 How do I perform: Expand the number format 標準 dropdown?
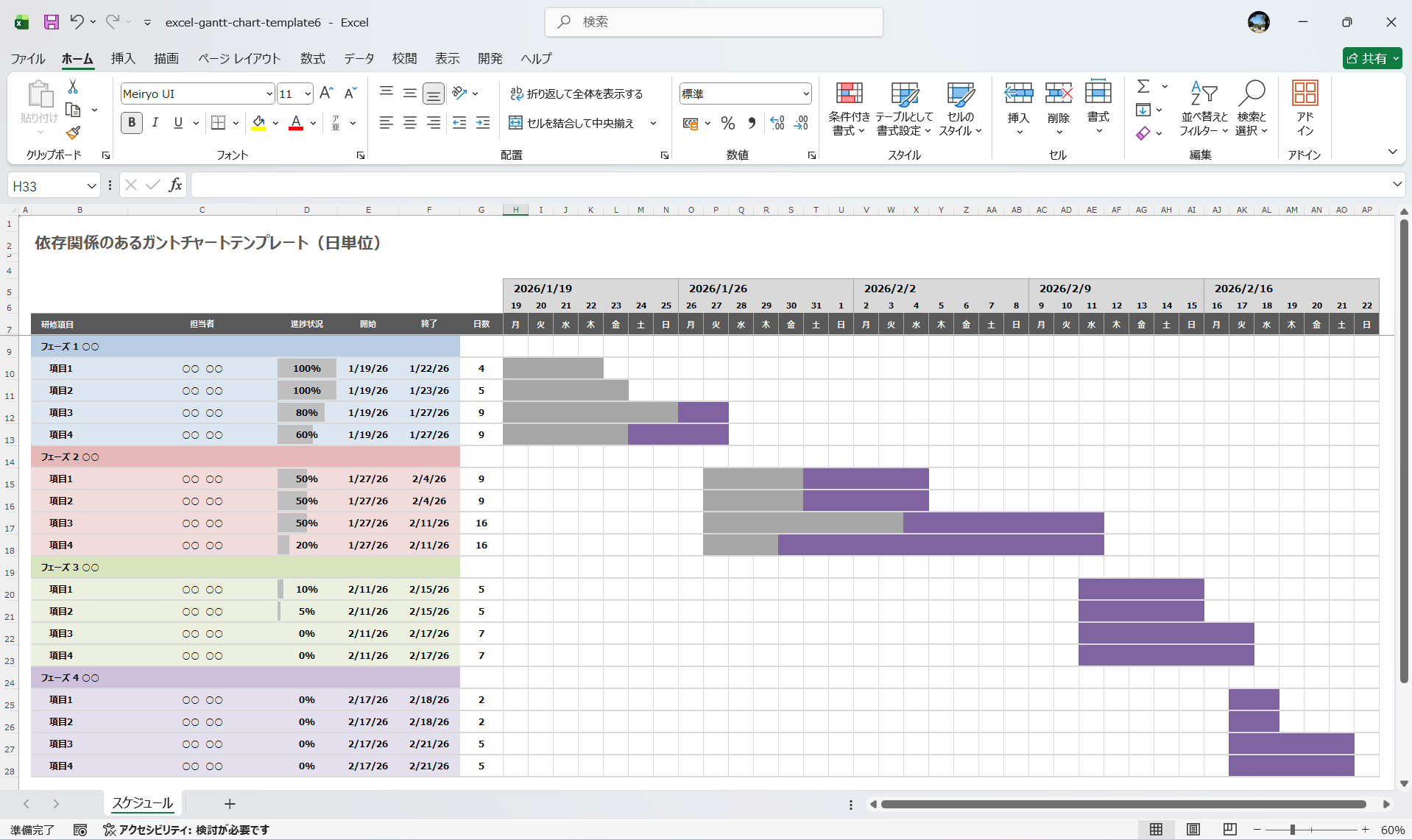tap(806, 93)
